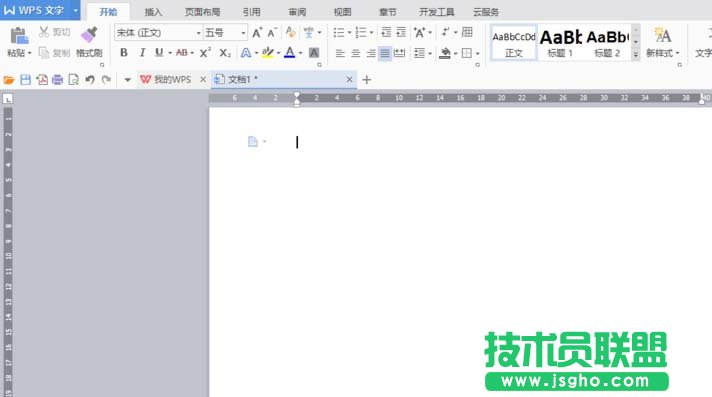Open the font size dropdown 五号
This screenshot has width=712, height=397.
click(x=243, y=33)
